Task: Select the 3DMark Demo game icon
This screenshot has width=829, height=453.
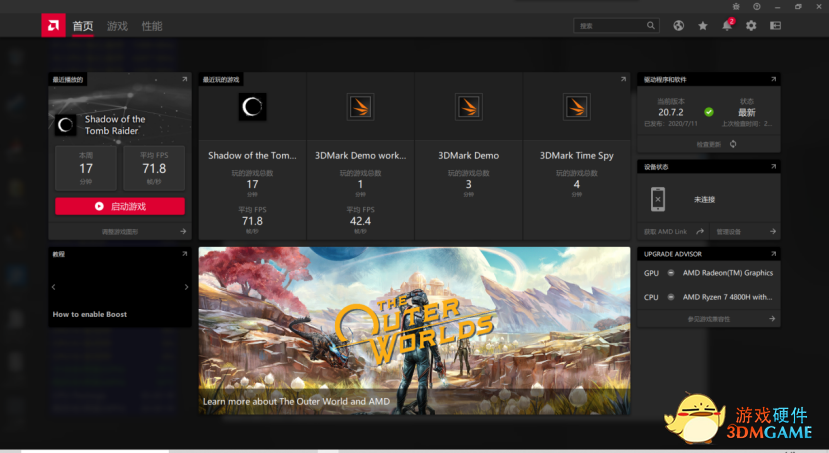Action: tap(468, 107)
